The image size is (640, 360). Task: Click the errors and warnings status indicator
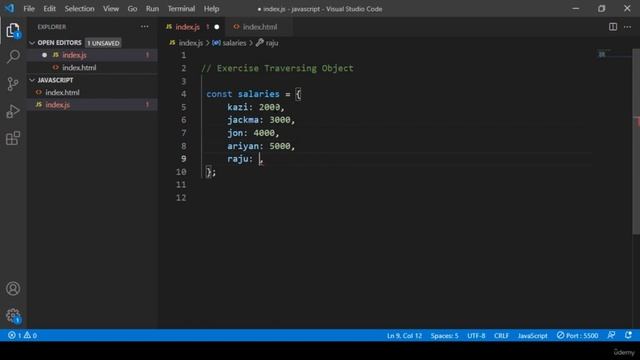[22, 335]
